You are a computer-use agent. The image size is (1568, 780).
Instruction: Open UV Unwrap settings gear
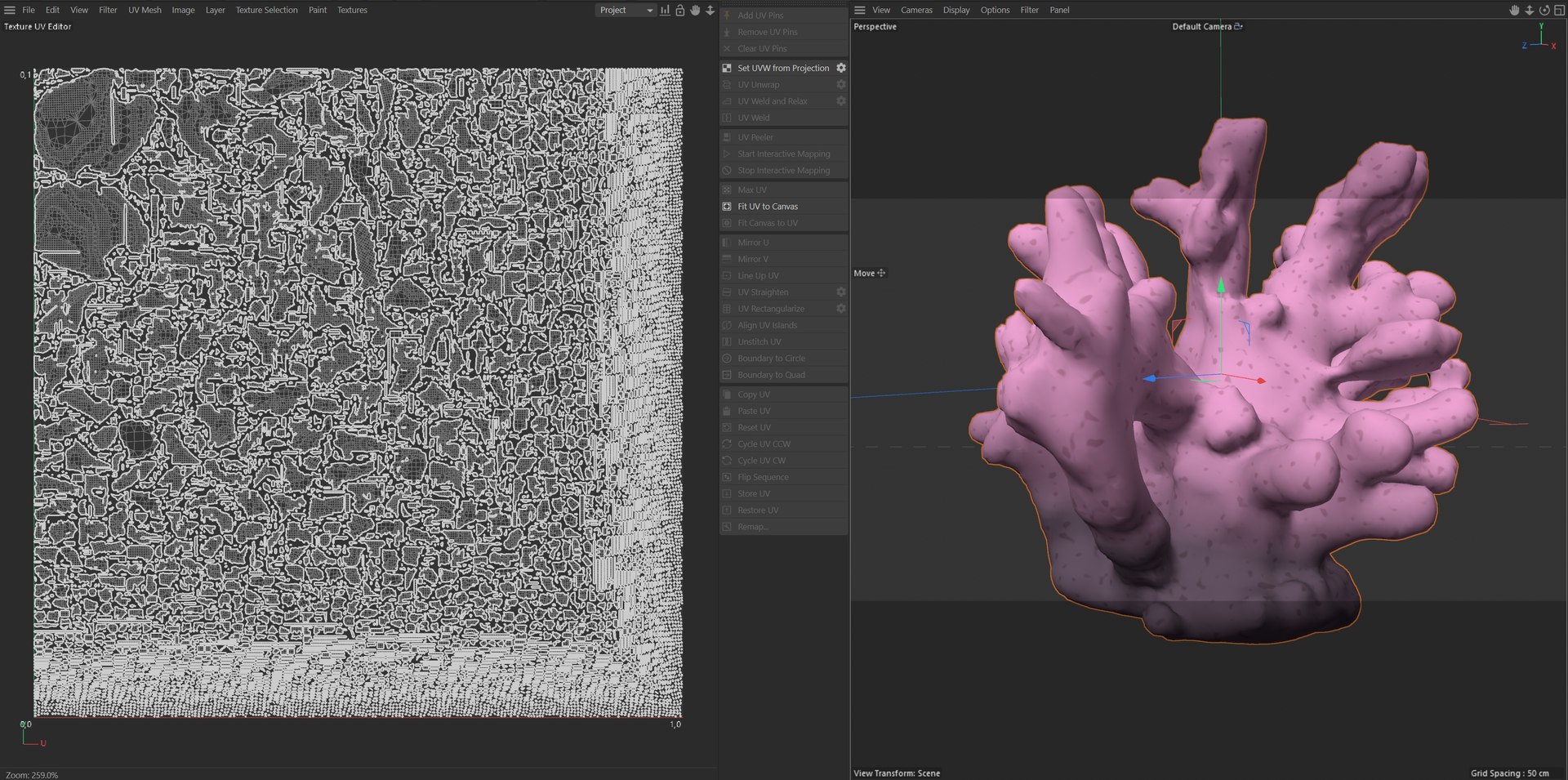841,84
